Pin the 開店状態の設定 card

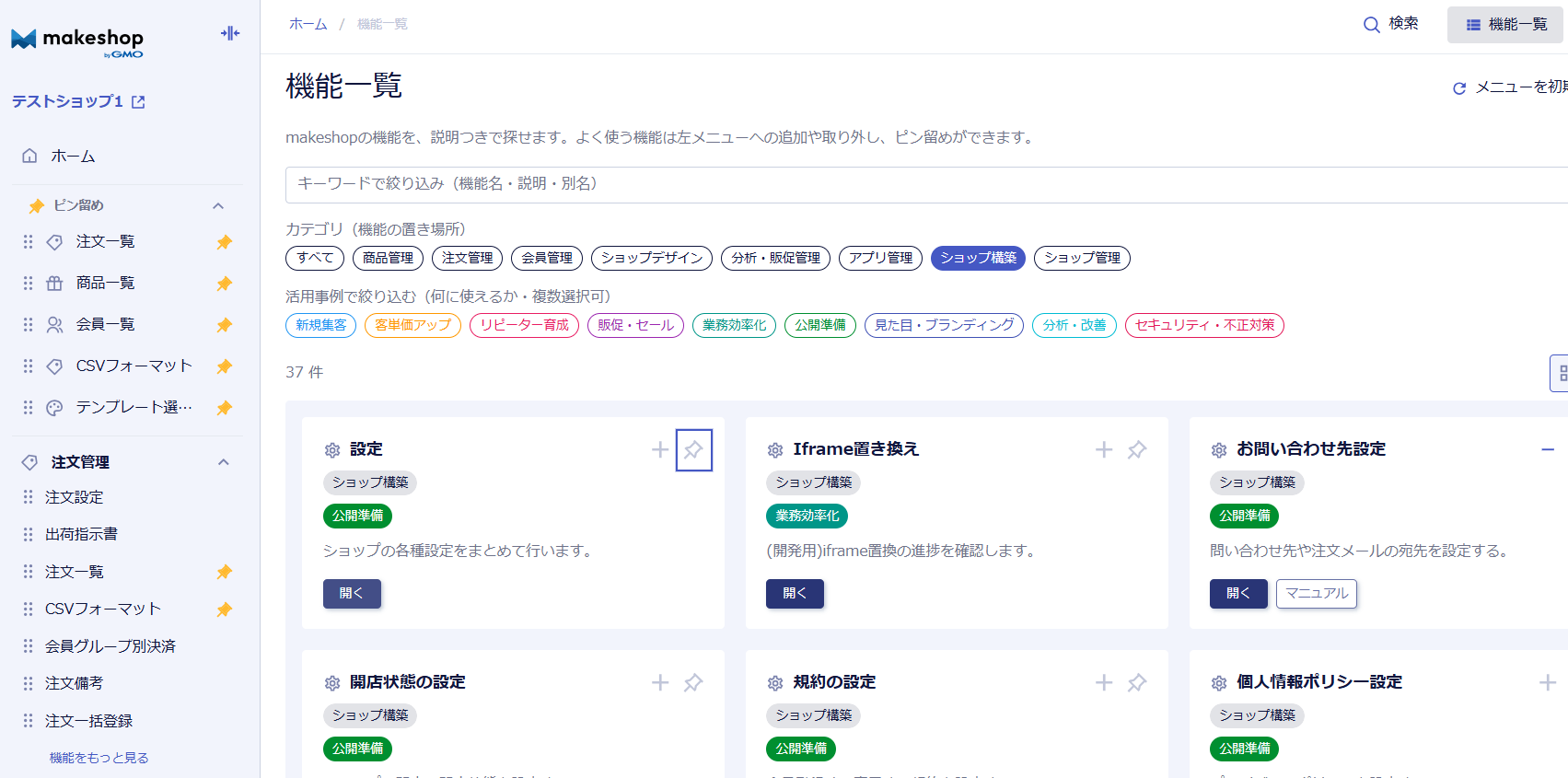pyautogui.click(x=693, y=682)
